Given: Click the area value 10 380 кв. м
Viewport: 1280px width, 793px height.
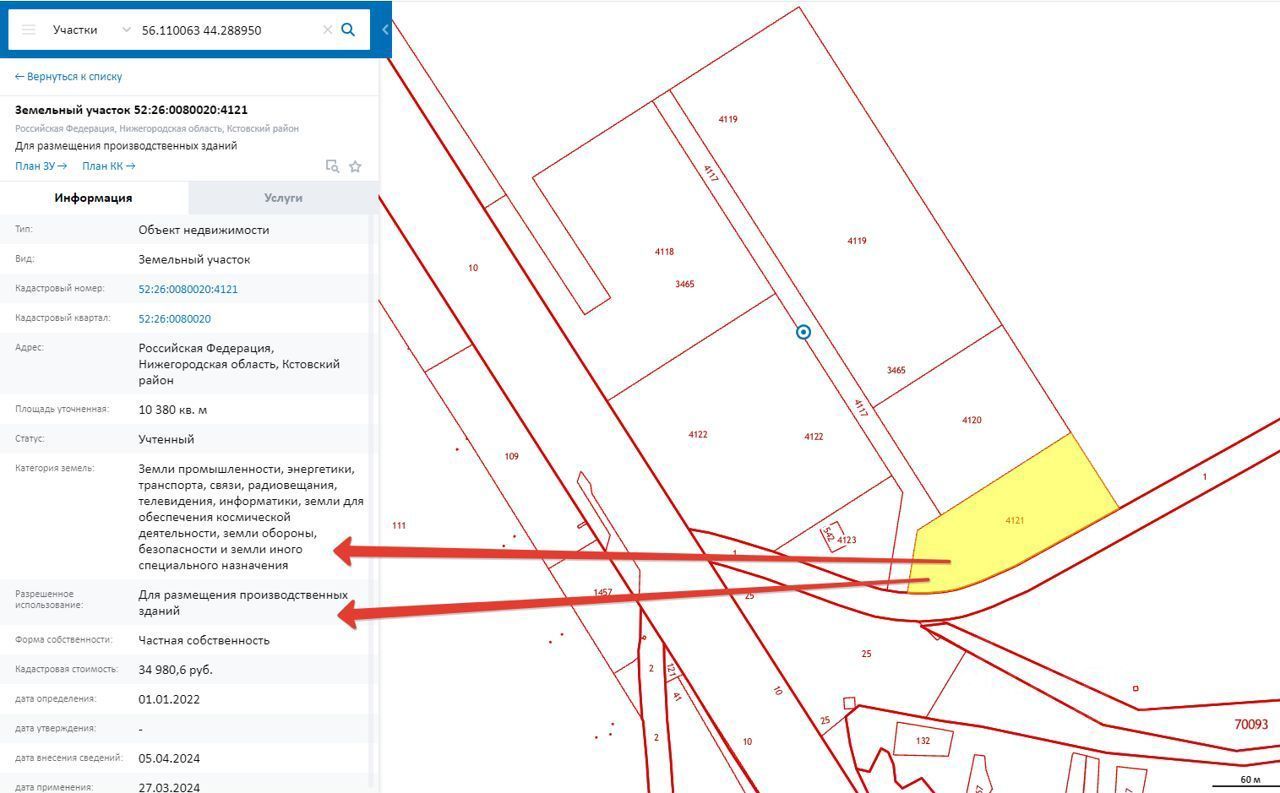Looking at the screenshot, I should (x=173, y=410).
